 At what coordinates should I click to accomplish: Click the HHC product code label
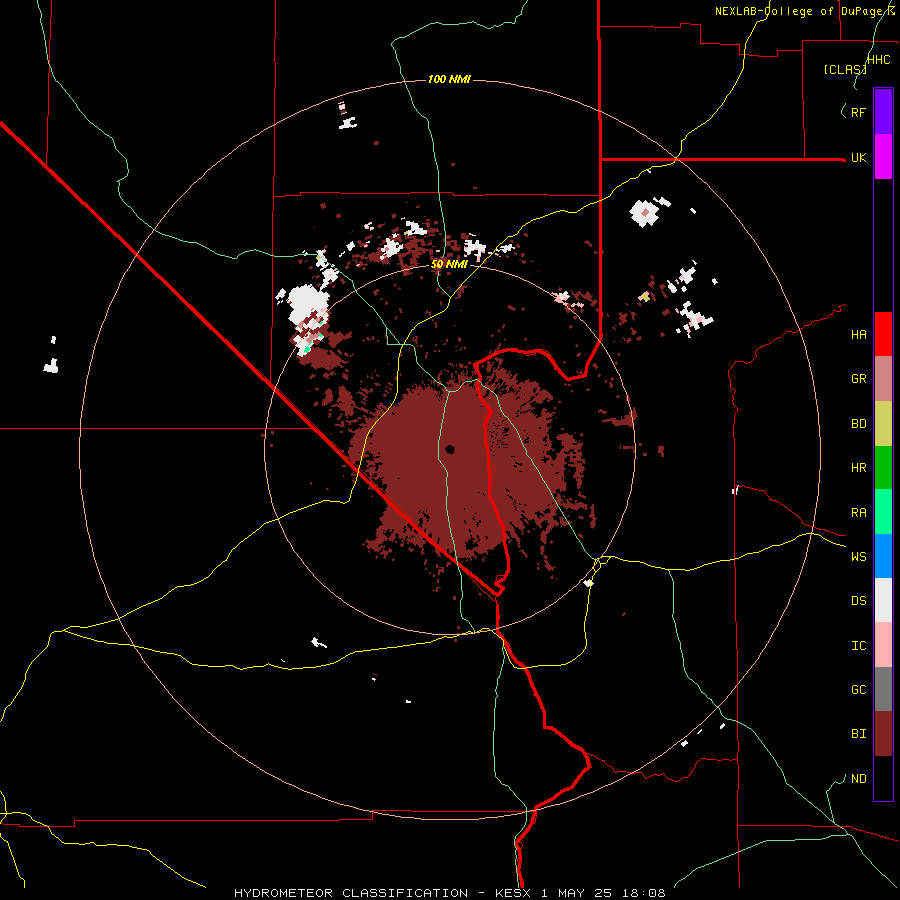[879, 60]
